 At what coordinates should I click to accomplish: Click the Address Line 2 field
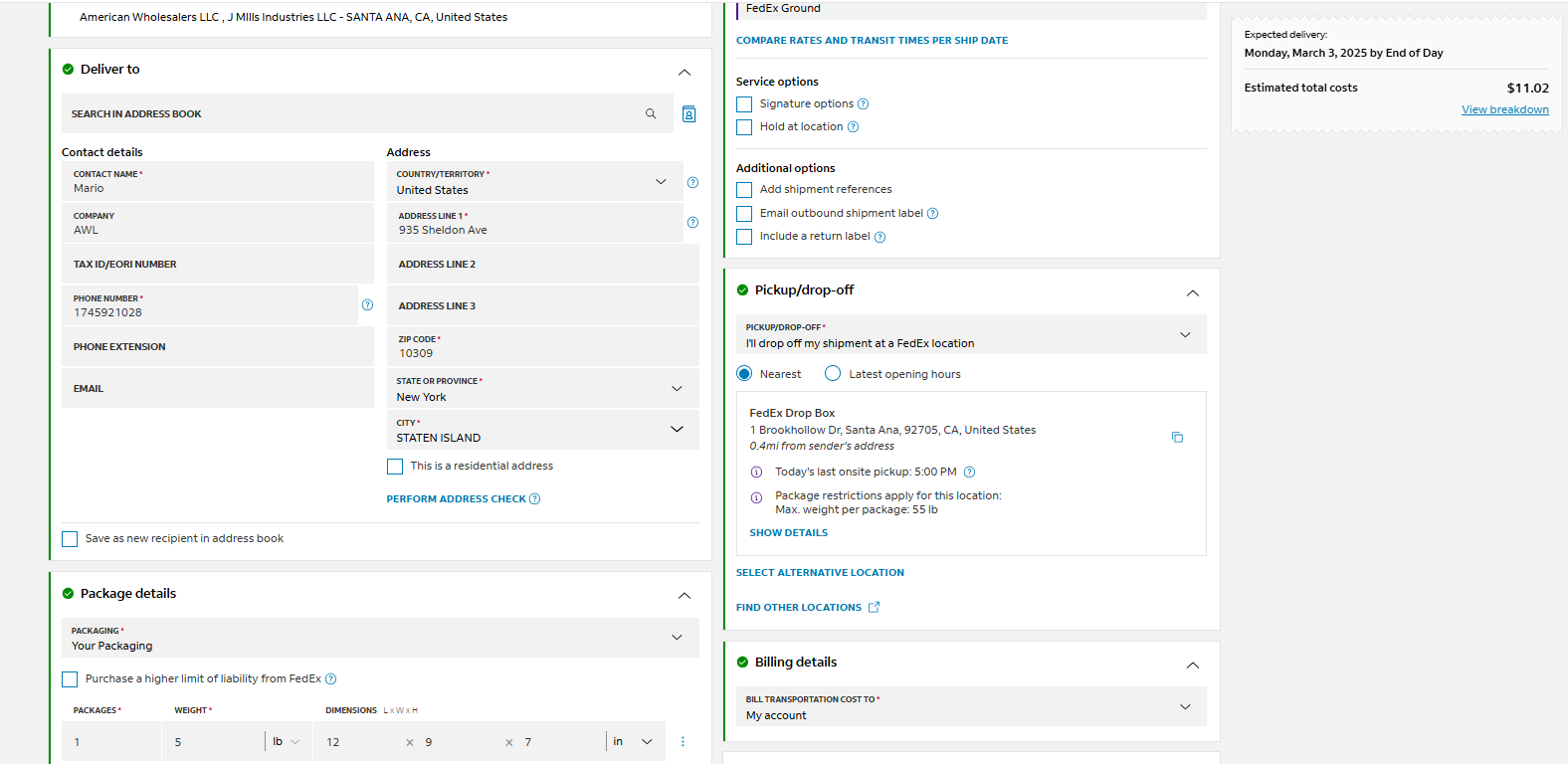click(543, 264)
